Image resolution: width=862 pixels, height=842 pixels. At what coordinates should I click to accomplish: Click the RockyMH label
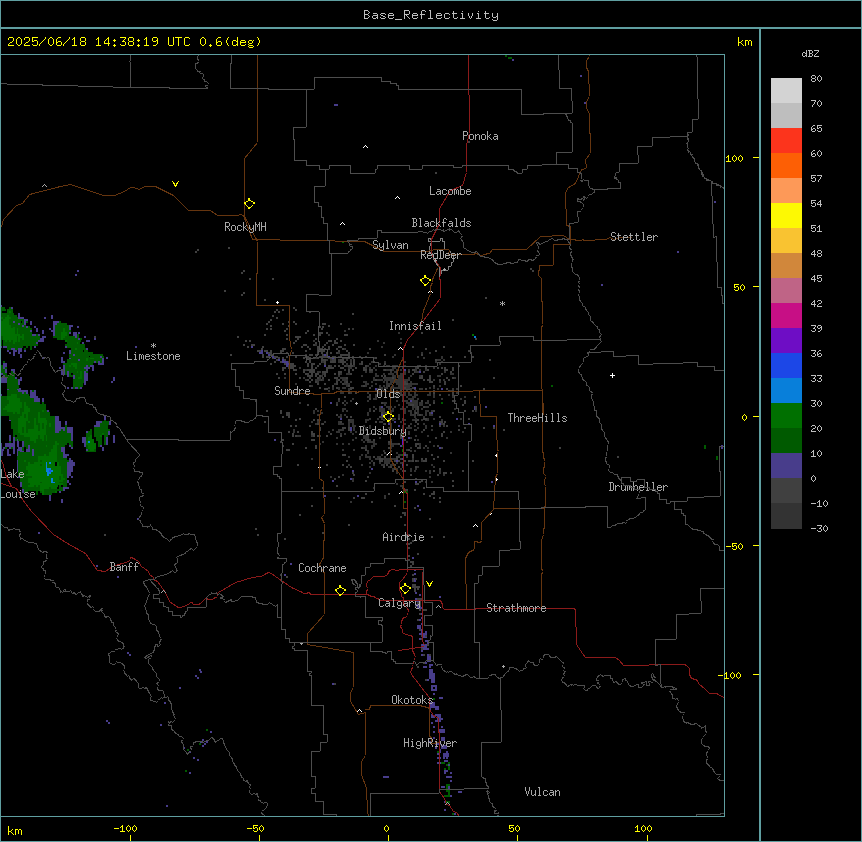245,226
